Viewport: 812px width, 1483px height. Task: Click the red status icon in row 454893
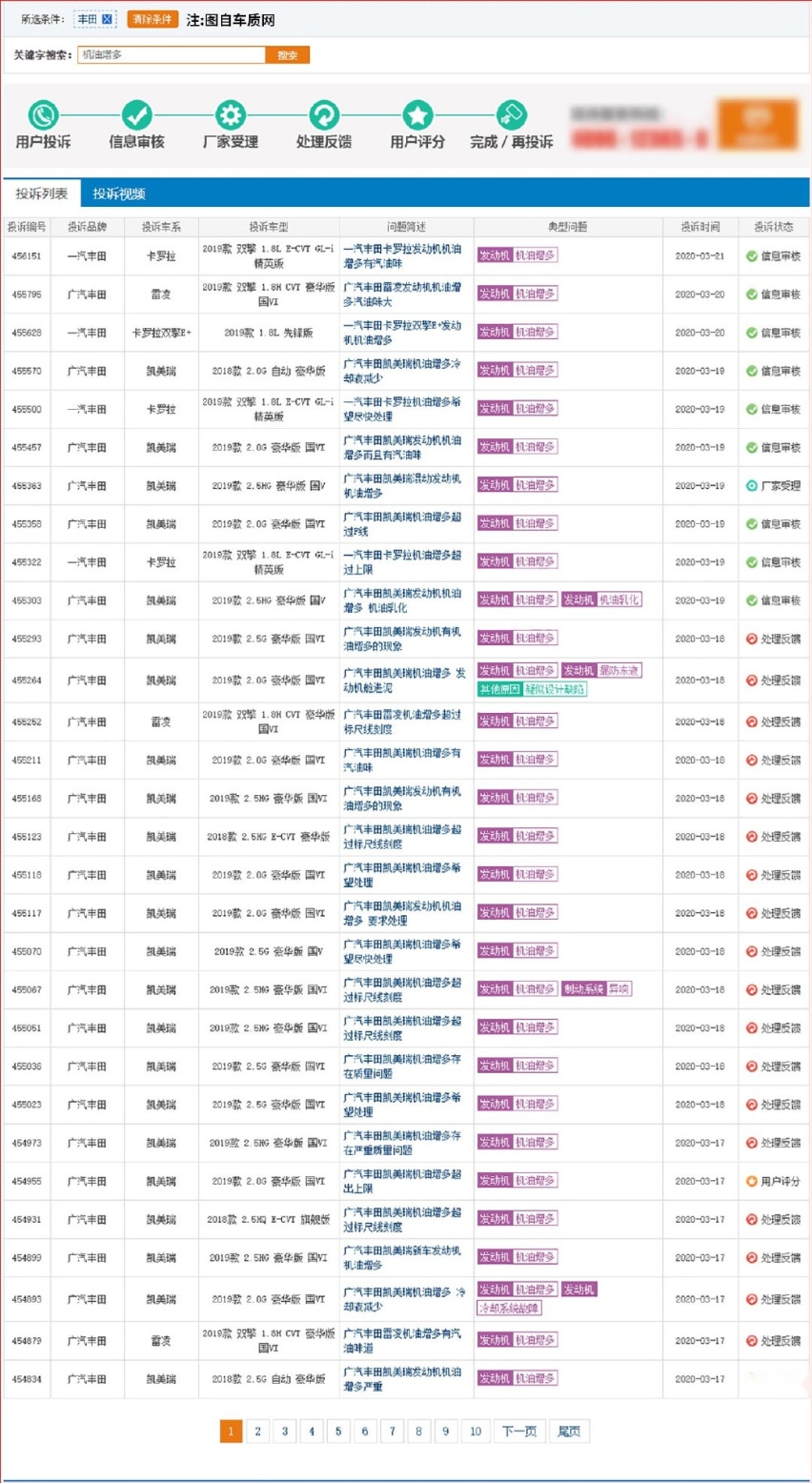pyautogui.click(x=751, y=1299)
